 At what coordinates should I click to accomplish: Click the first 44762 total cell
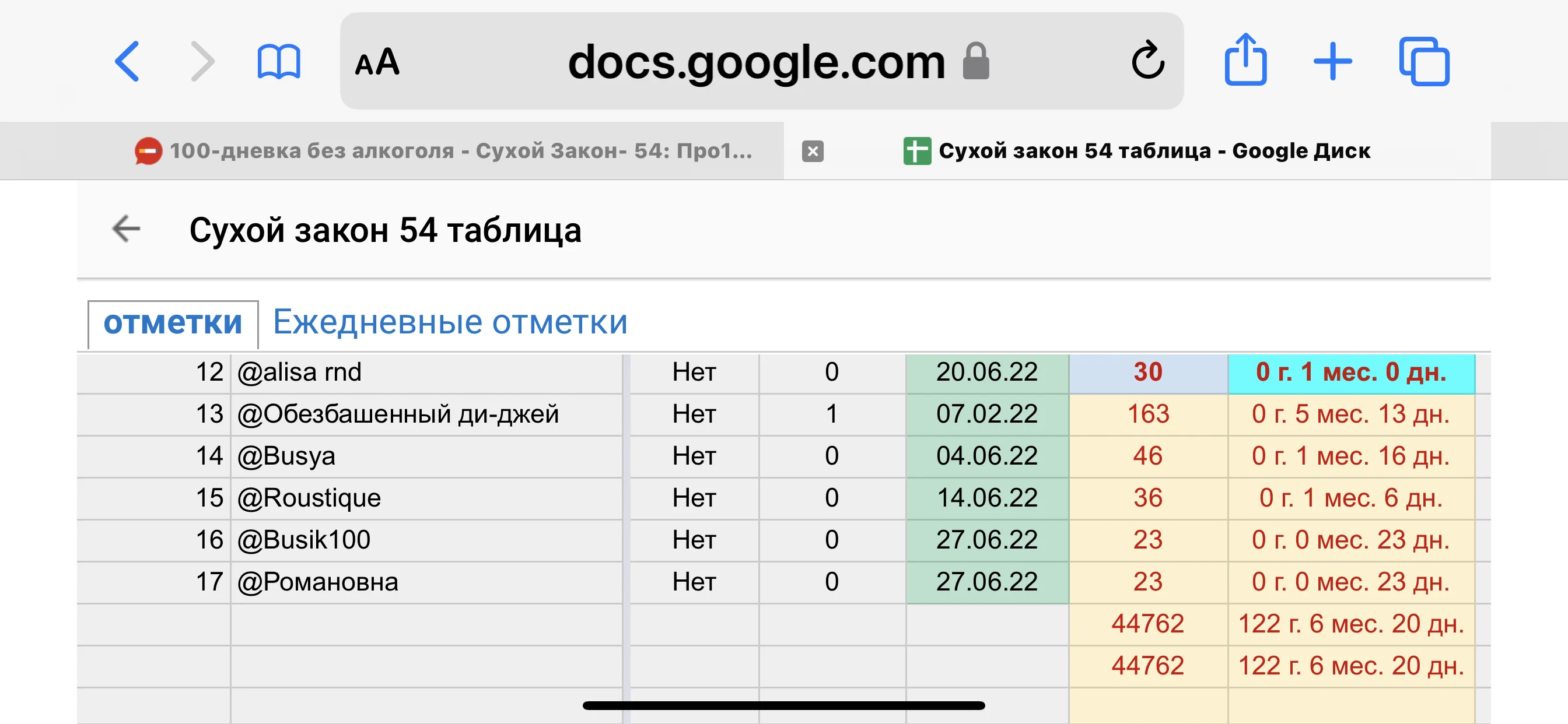pyautogui.click(x=1147, y=624)
